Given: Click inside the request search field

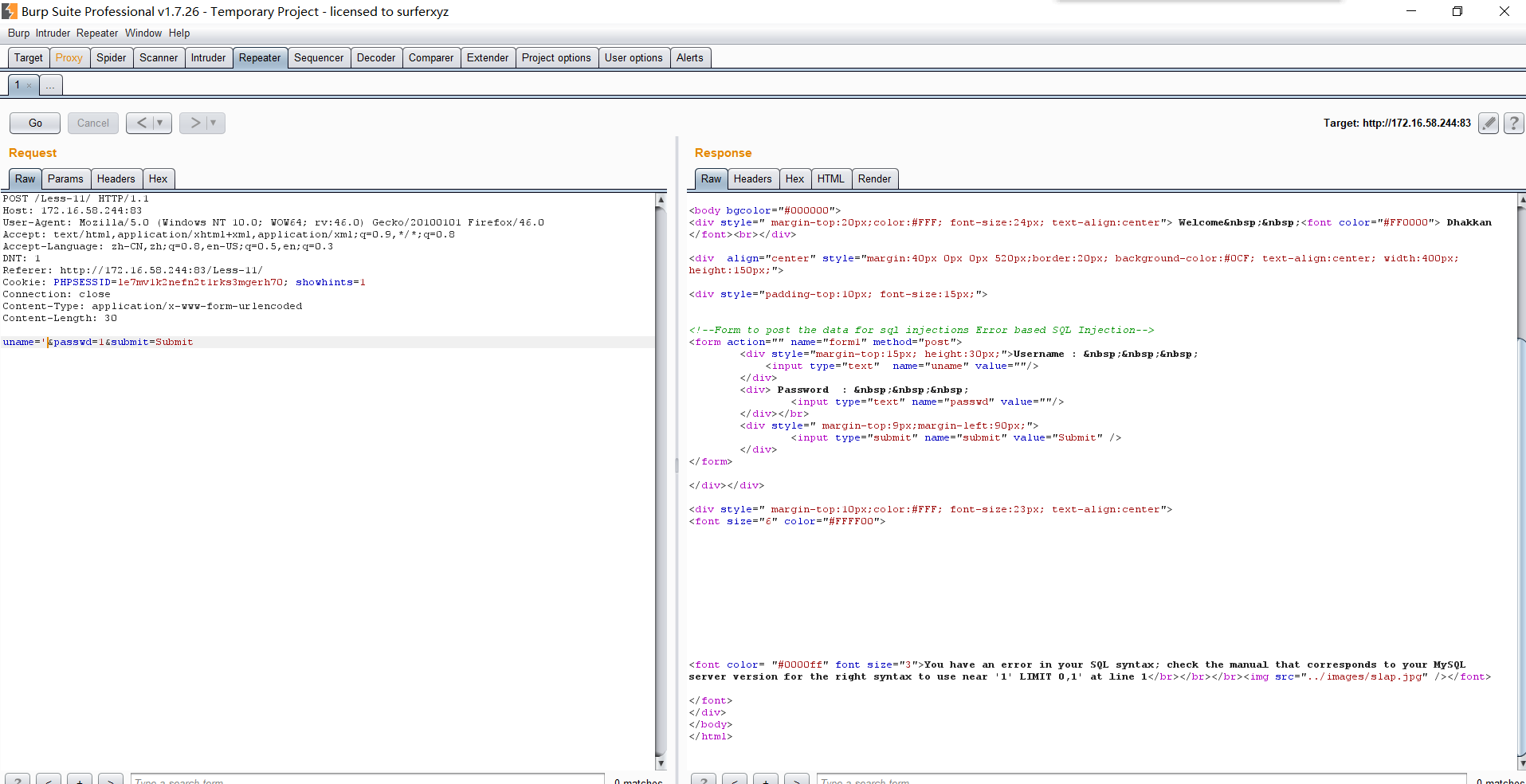Looking at the screenshot, I should [x=367, y=779].
